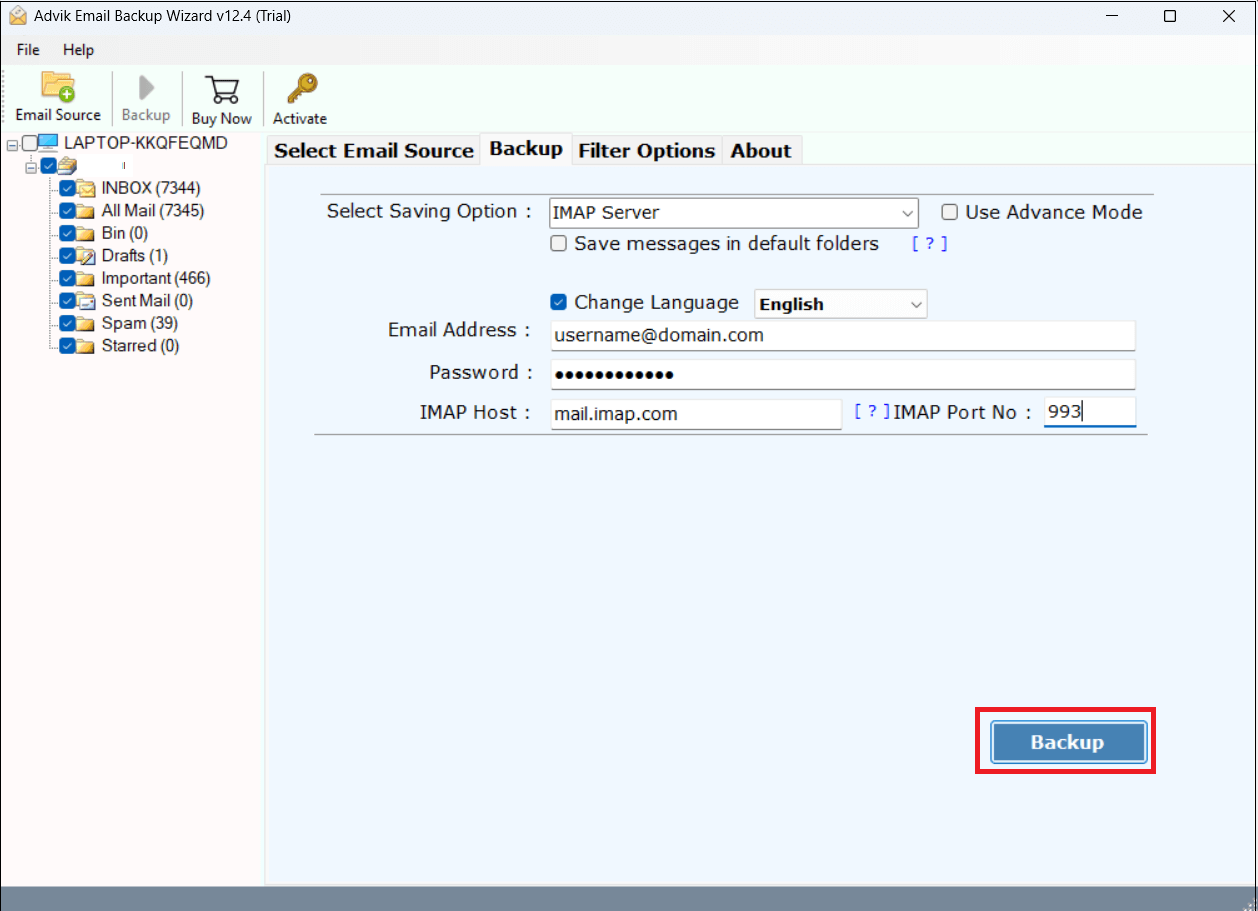Uncheck the Sent Mail checkbox
Image resolution: width=1258 pixels, height=911 pixels.
[67, 301]
